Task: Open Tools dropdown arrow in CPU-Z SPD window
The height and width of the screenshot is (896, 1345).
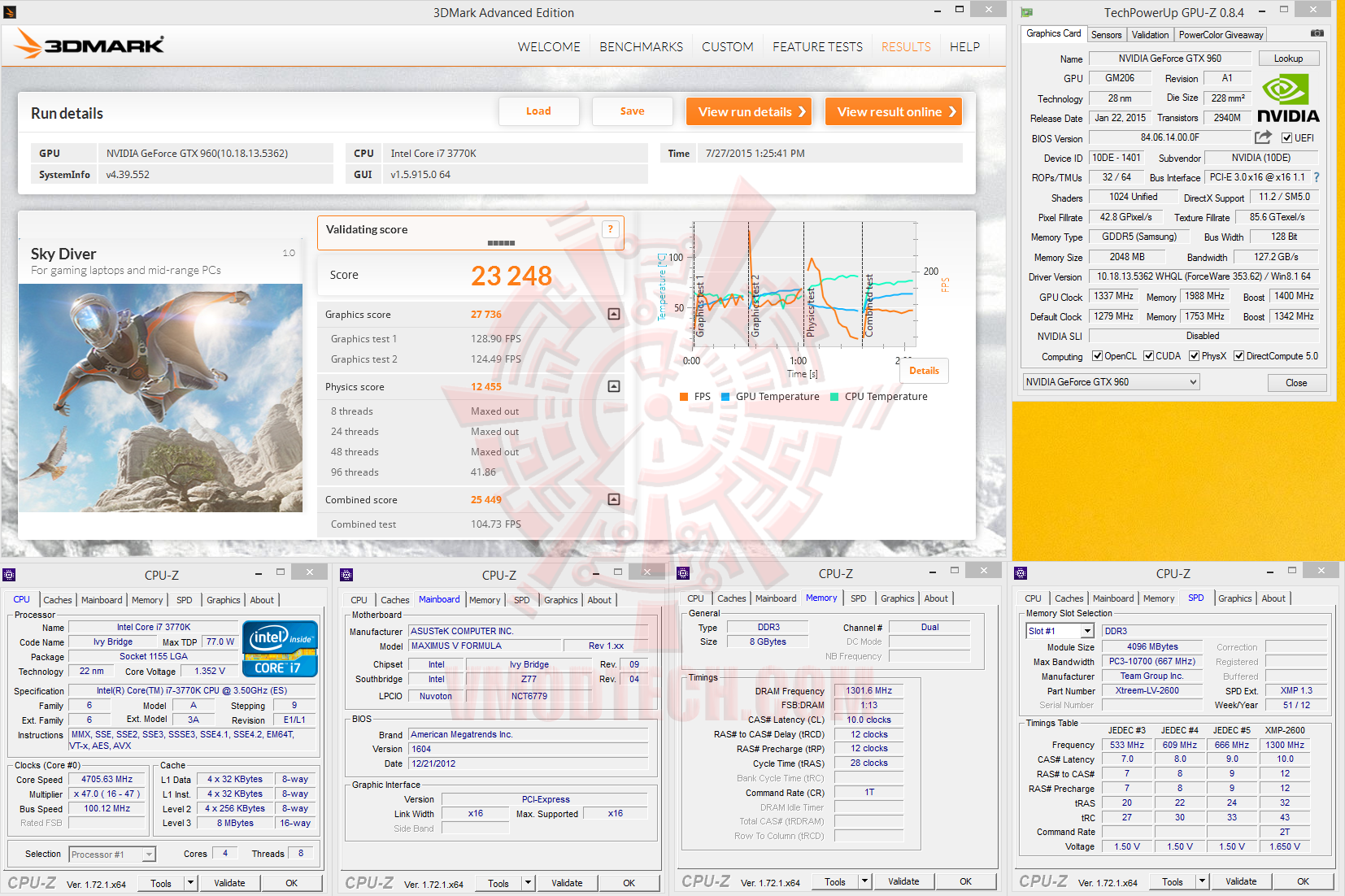Action: (1202, 881)
